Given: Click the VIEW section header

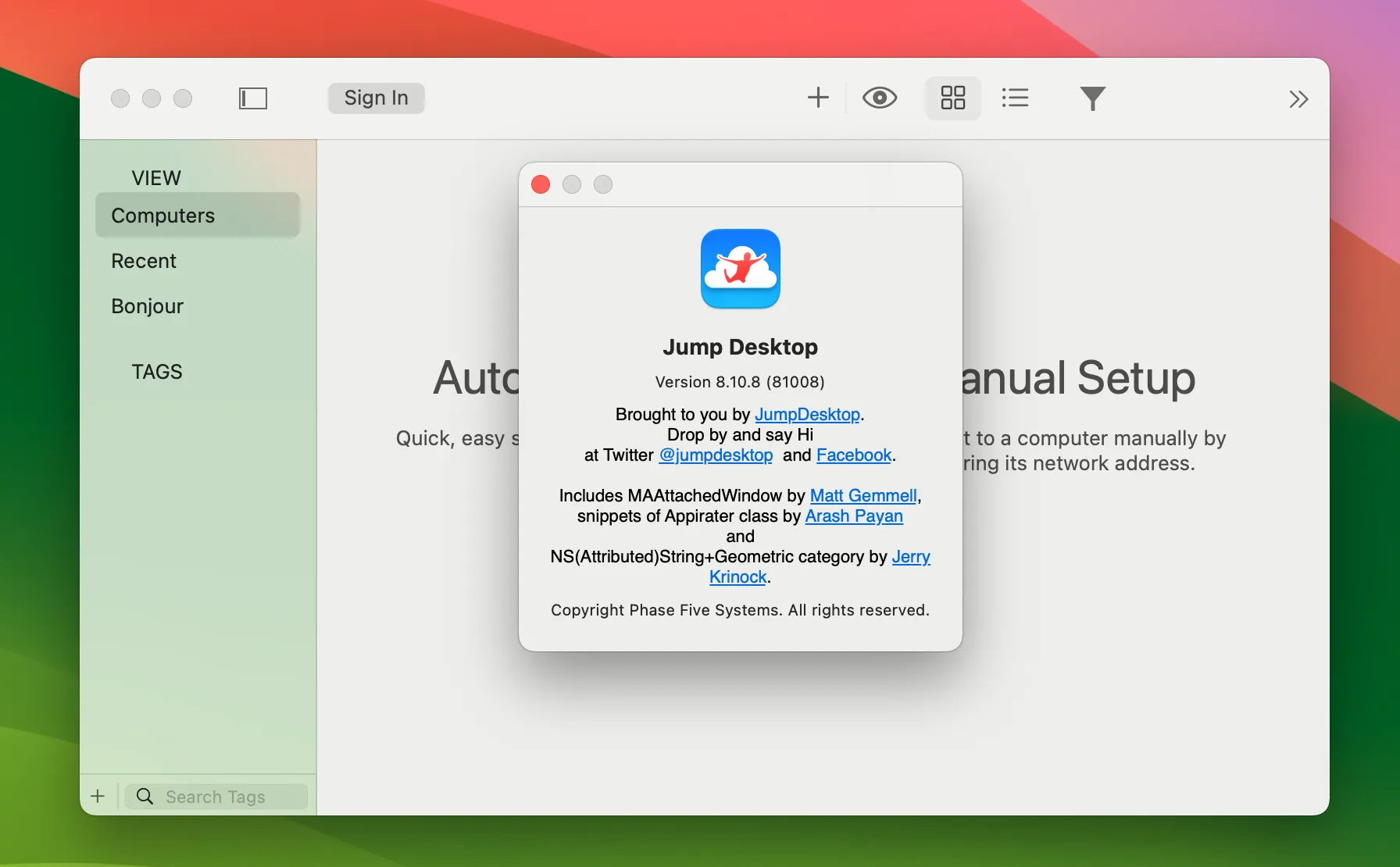Looking at the screenshot, I should point(156,178).
